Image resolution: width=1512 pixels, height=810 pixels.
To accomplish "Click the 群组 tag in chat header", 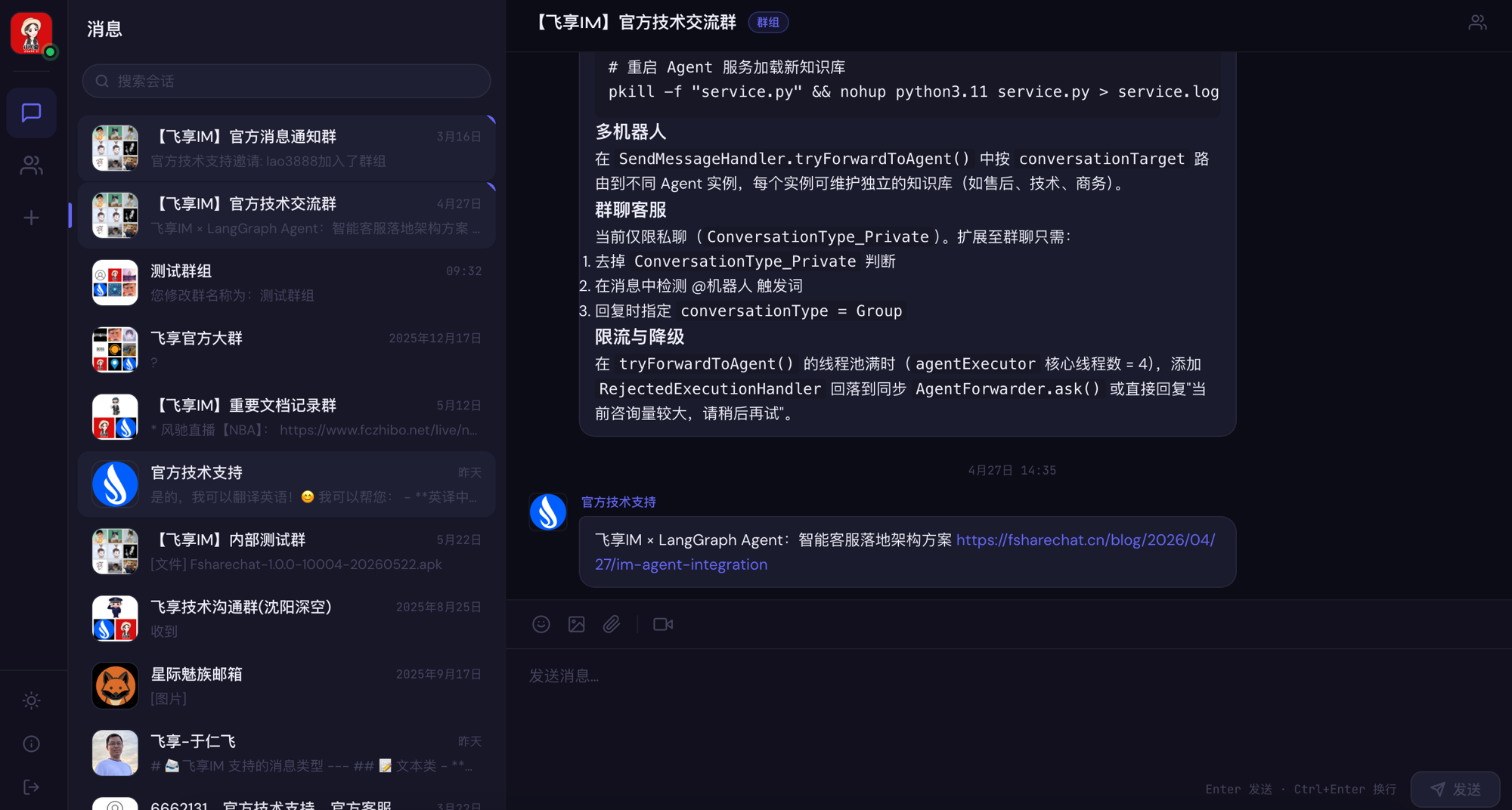I will 768,23.
